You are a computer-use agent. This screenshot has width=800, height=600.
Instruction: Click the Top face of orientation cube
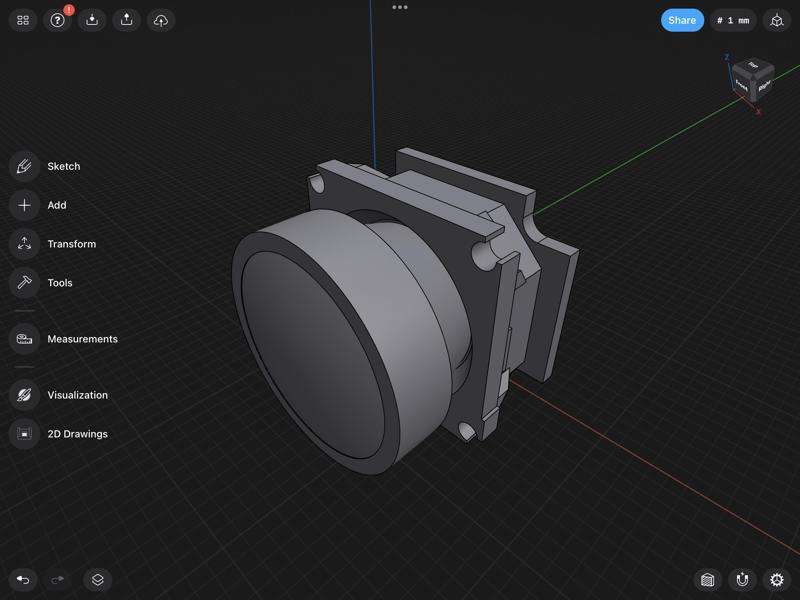pyautogui.click(x=753, y=68)
